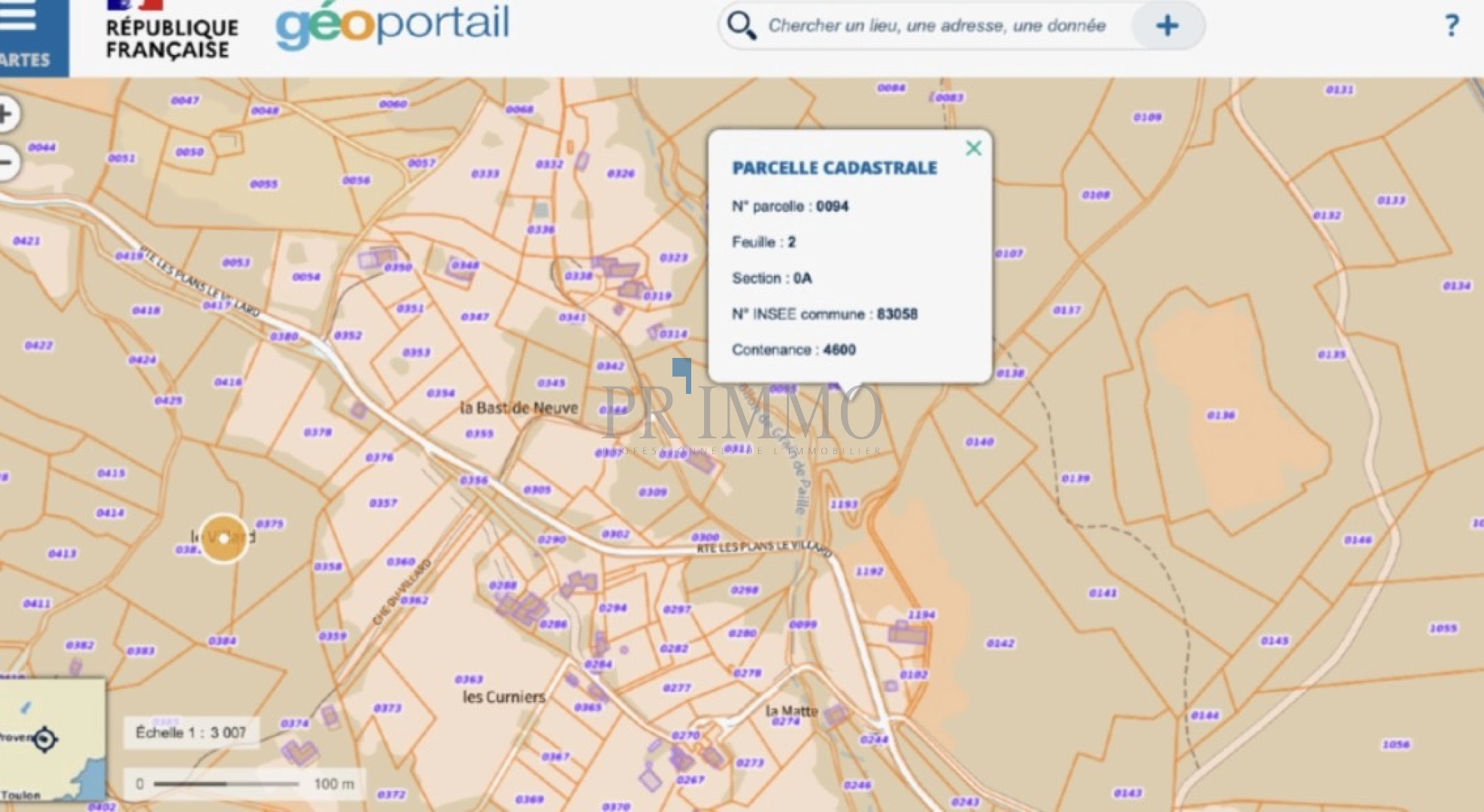Click parcel 0363 near les Curniers
Image resolution: width=1484 pixels, height=812 pixels.
coord(469,679)
